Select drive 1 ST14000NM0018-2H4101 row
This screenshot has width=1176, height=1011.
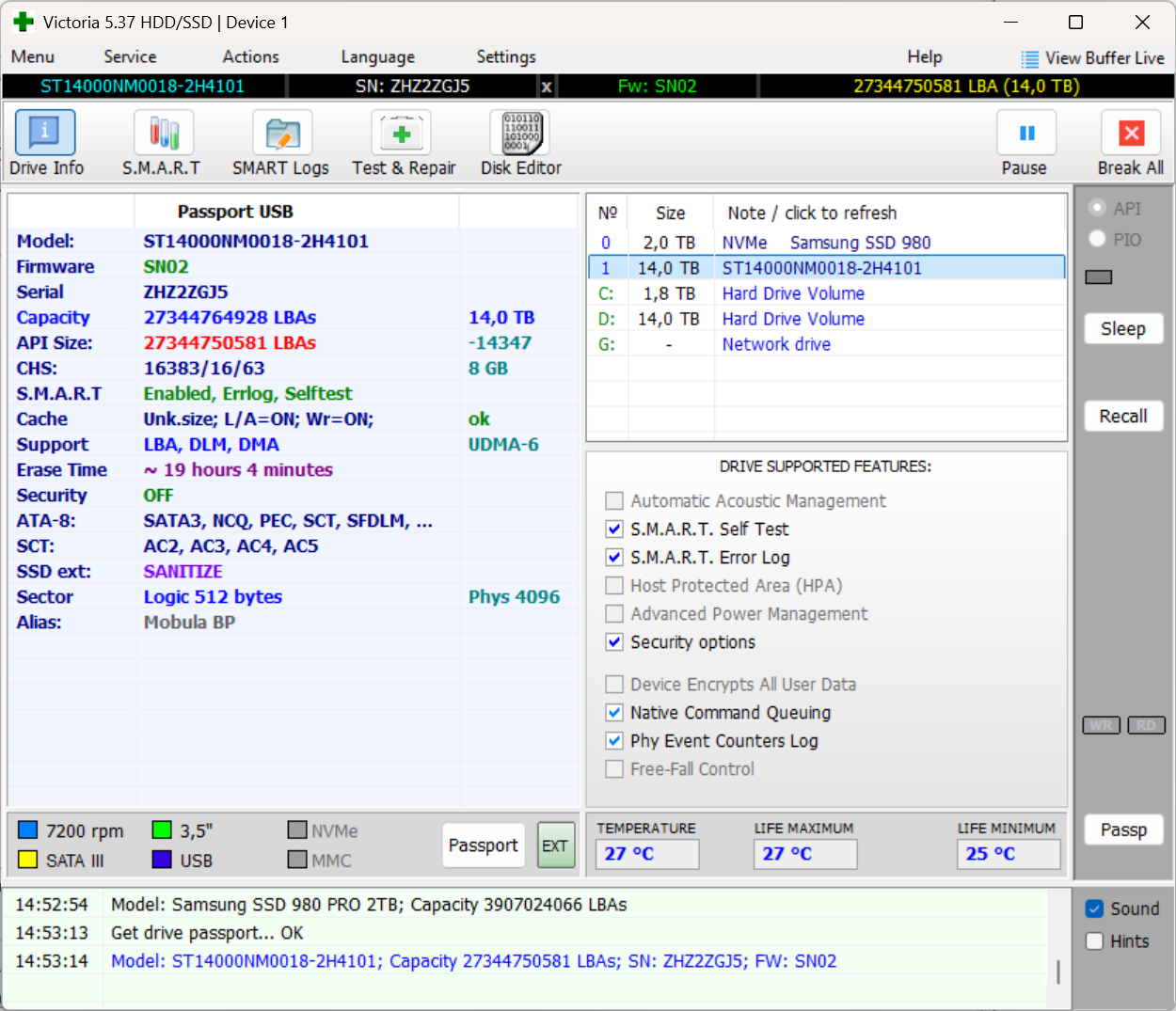click(x=827, y=268)
